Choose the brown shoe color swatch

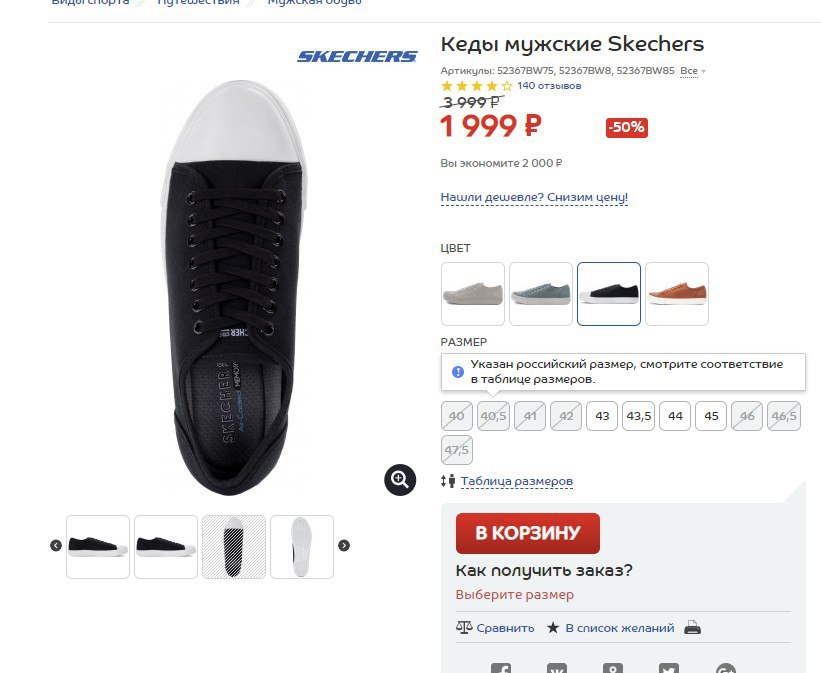677,294
